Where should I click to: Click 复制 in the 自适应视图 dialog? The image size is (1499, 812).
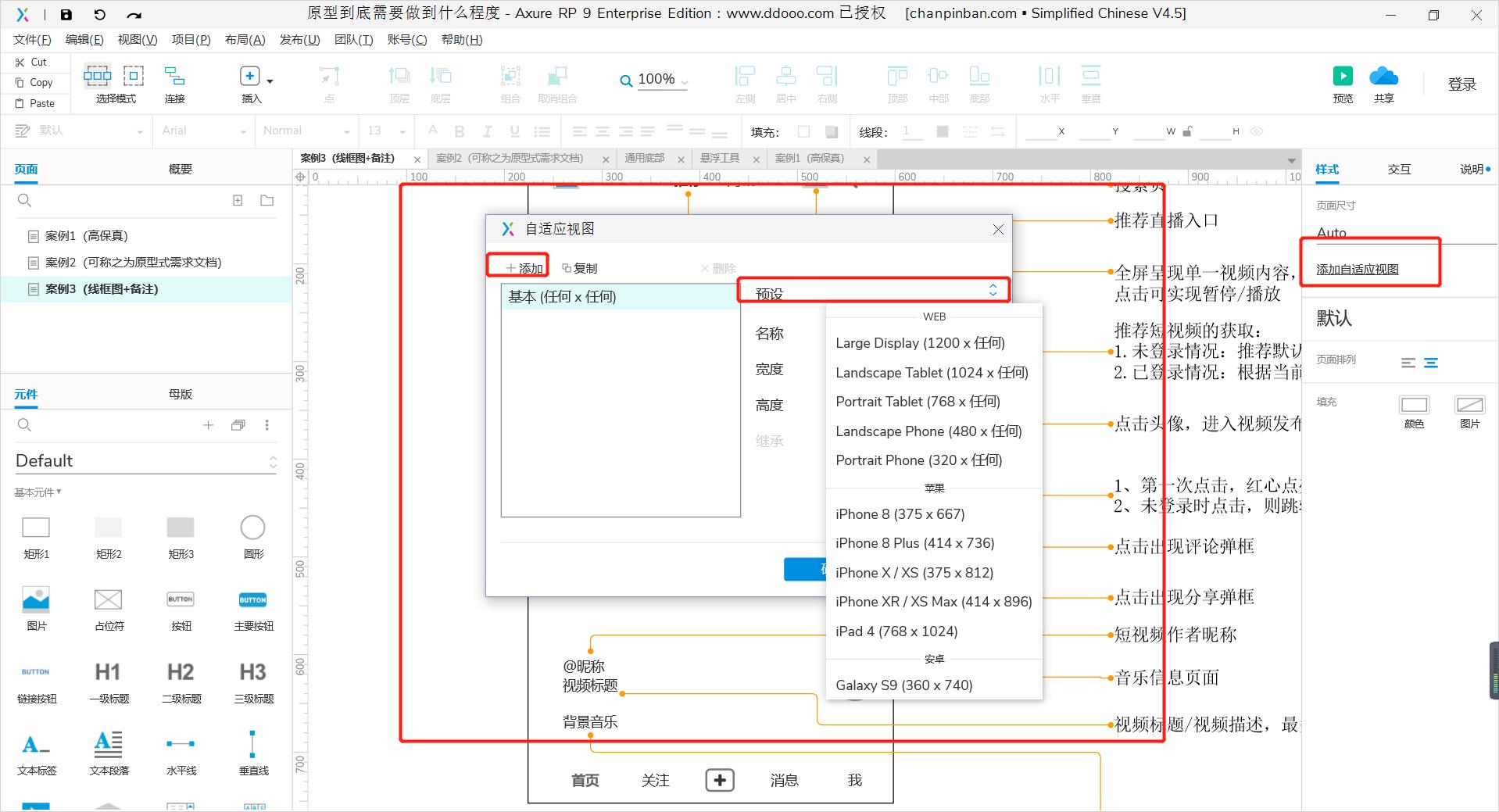click(x=579, y=268)
